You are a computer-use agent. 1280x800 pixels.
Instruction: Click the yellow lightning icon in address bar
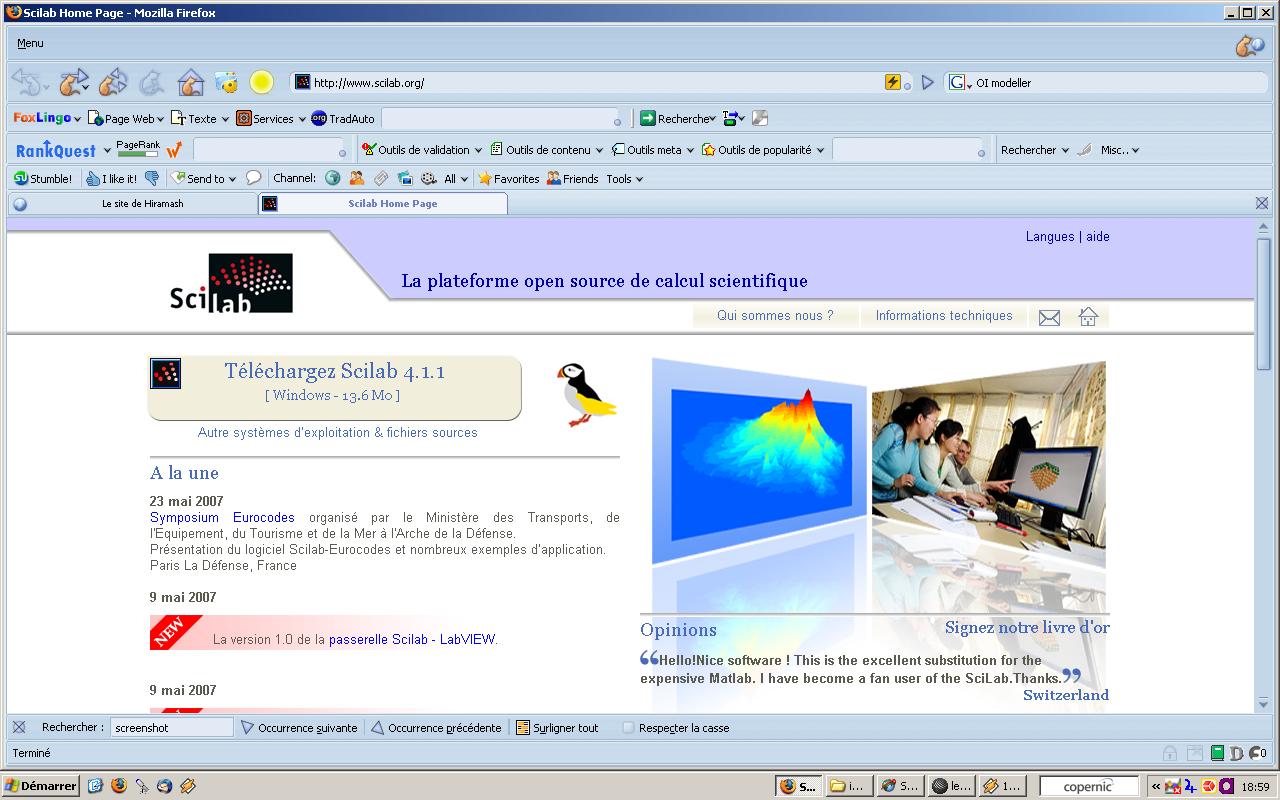(x=893, y=82)
